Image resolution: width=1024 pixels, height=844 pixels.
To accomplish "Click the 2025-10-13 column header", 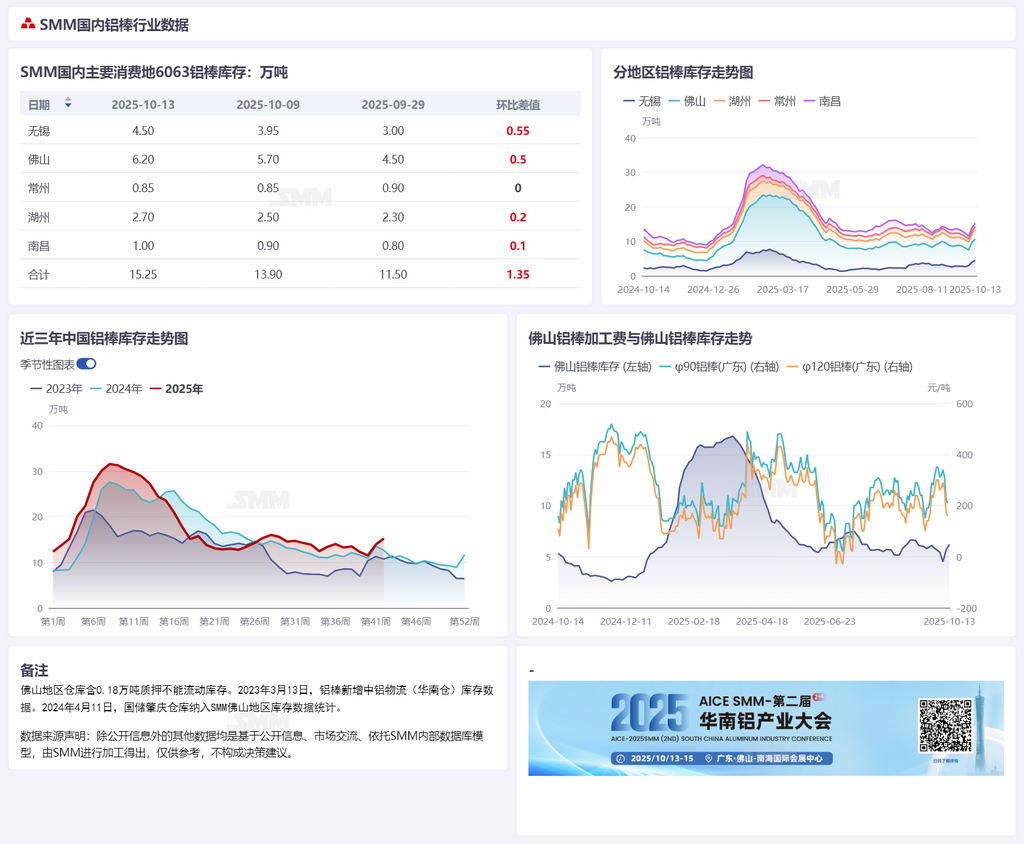I will coord(143,104).
